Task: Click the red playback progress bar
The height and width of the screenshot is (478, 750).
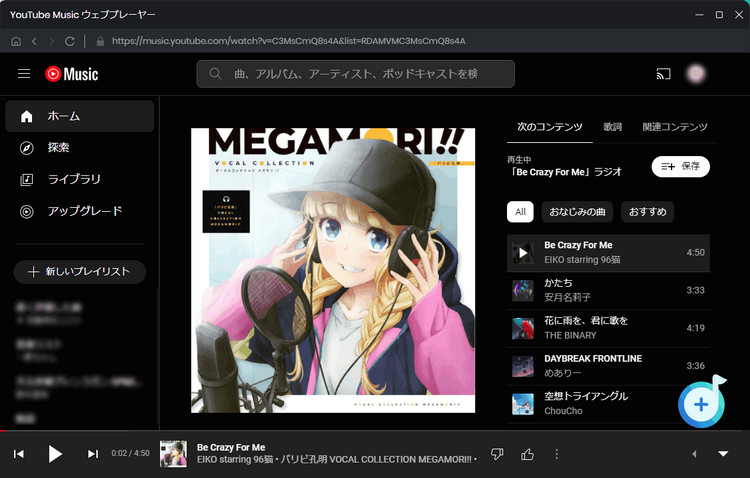Action: (x=2, y=431)
